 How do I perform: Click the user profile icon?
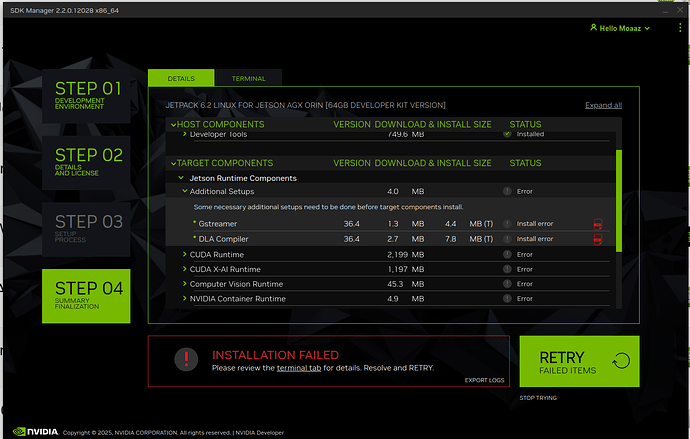[593, 28]
